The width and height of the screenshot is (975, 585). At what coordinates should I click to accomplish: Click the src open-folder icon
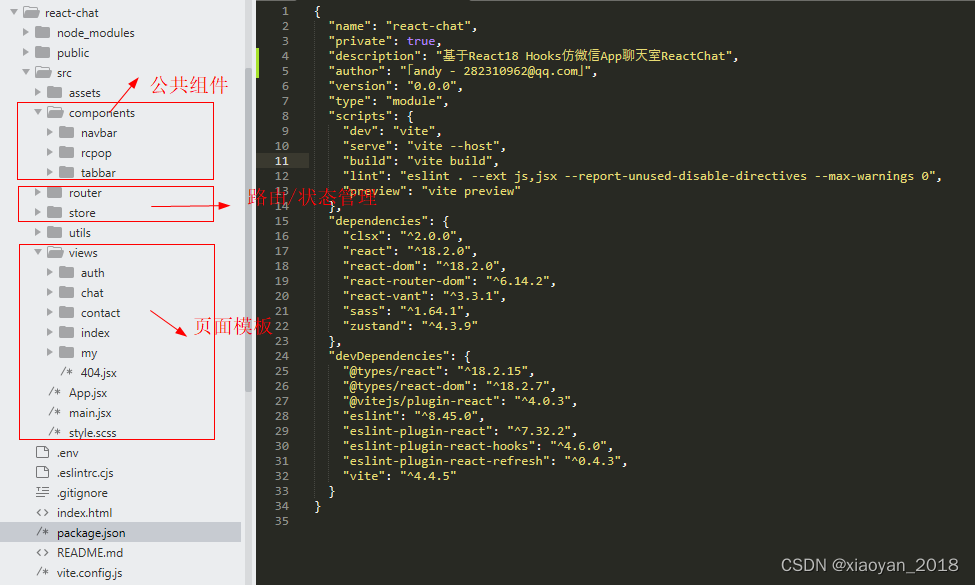[x=43, y=72]
